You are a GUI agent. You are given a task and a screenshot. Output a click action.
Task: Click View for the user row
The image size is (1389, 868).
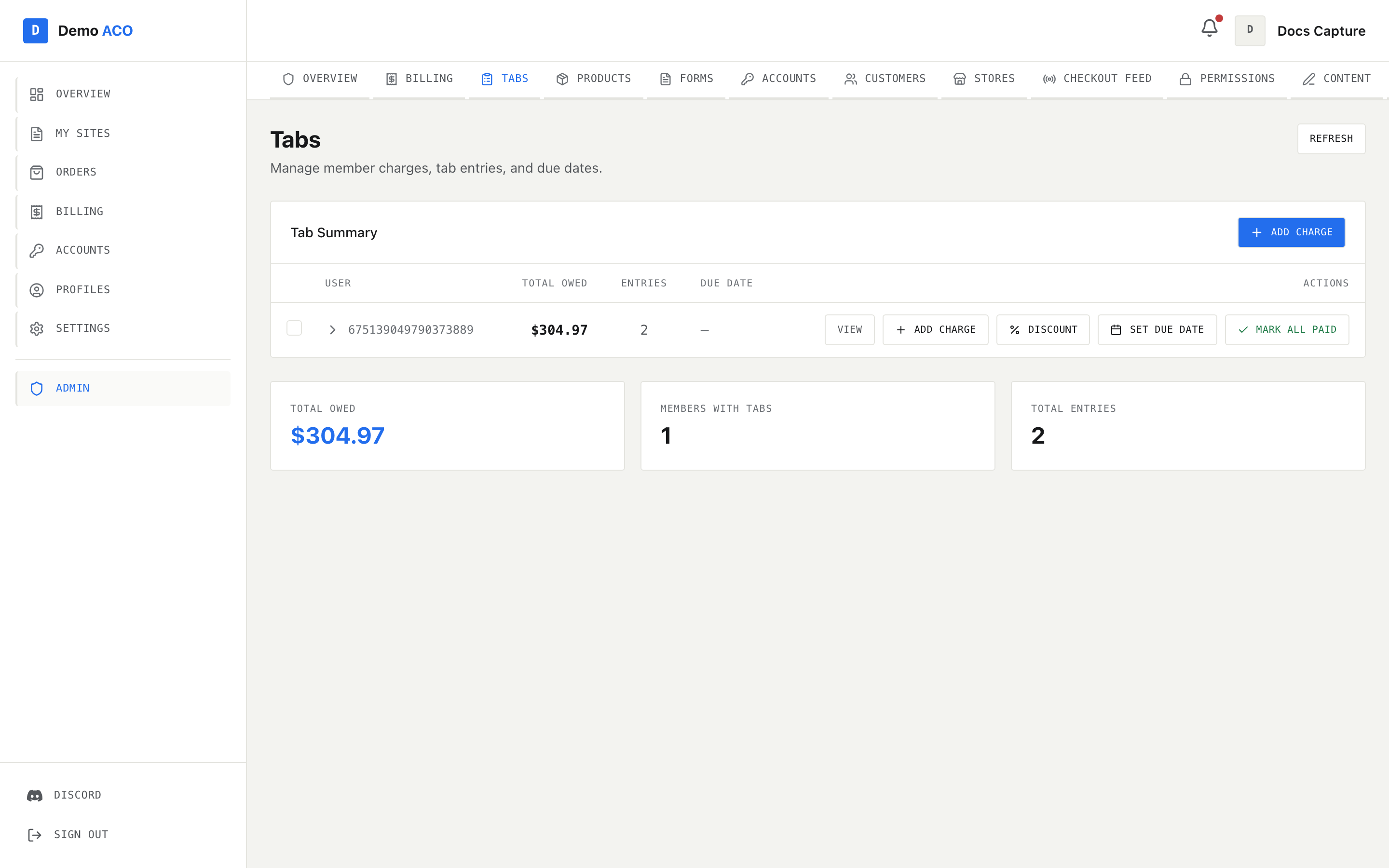[x=849, y=330]
